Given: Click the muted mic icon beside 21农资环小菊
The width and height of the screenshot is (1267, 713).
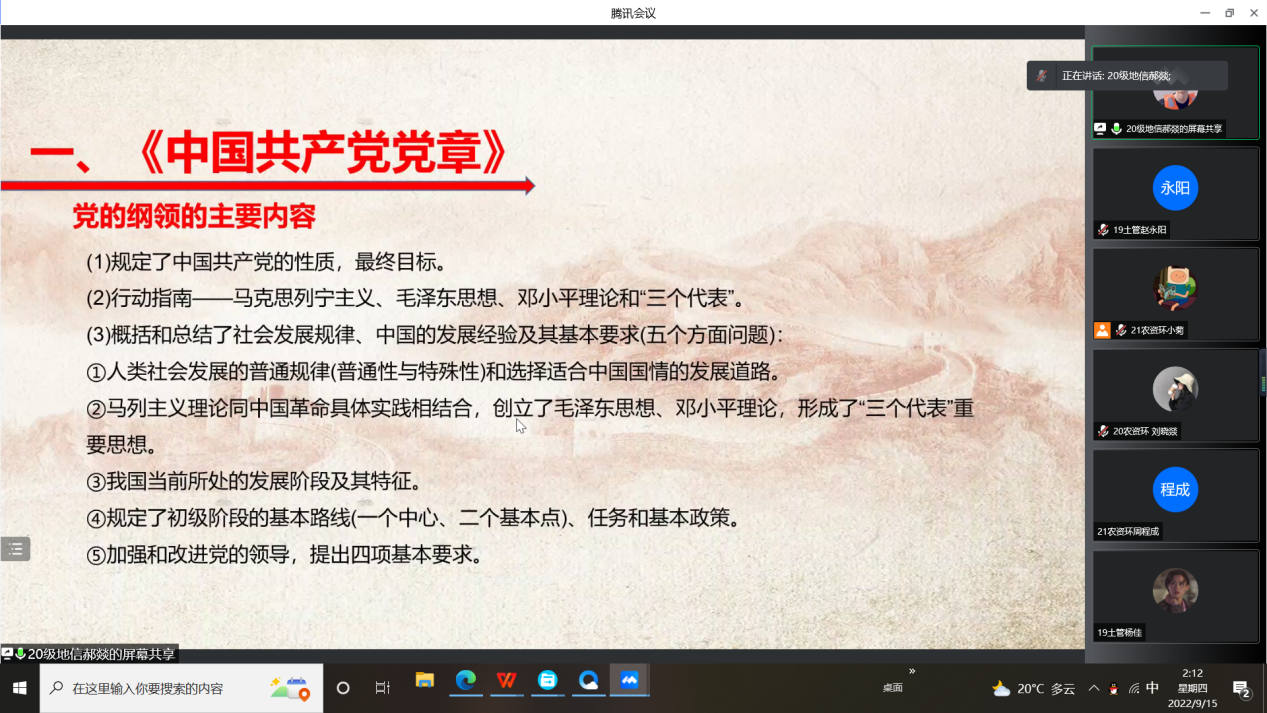Looking at the screenshot, I should pos(1121,330).
